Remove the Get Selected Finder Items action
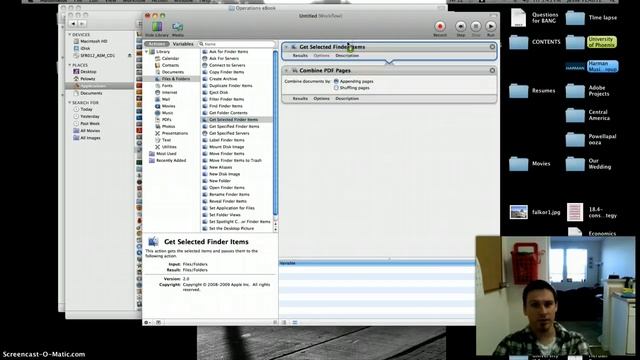 coord(492,47)
